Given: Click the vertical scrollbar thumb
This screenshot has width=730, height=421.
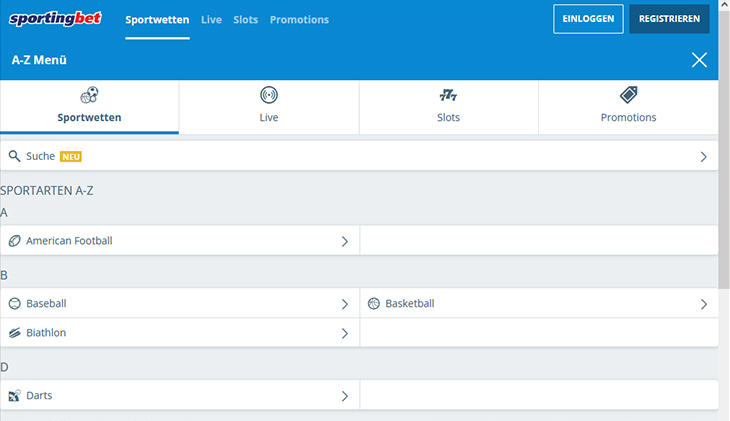Looking at the screenshot, I should tap(724, 149).
